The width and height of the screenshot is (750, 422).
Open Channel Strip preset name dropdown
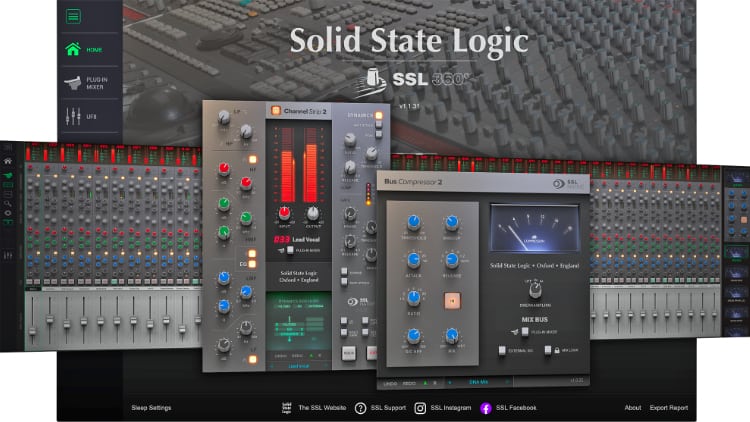(299, 366)
